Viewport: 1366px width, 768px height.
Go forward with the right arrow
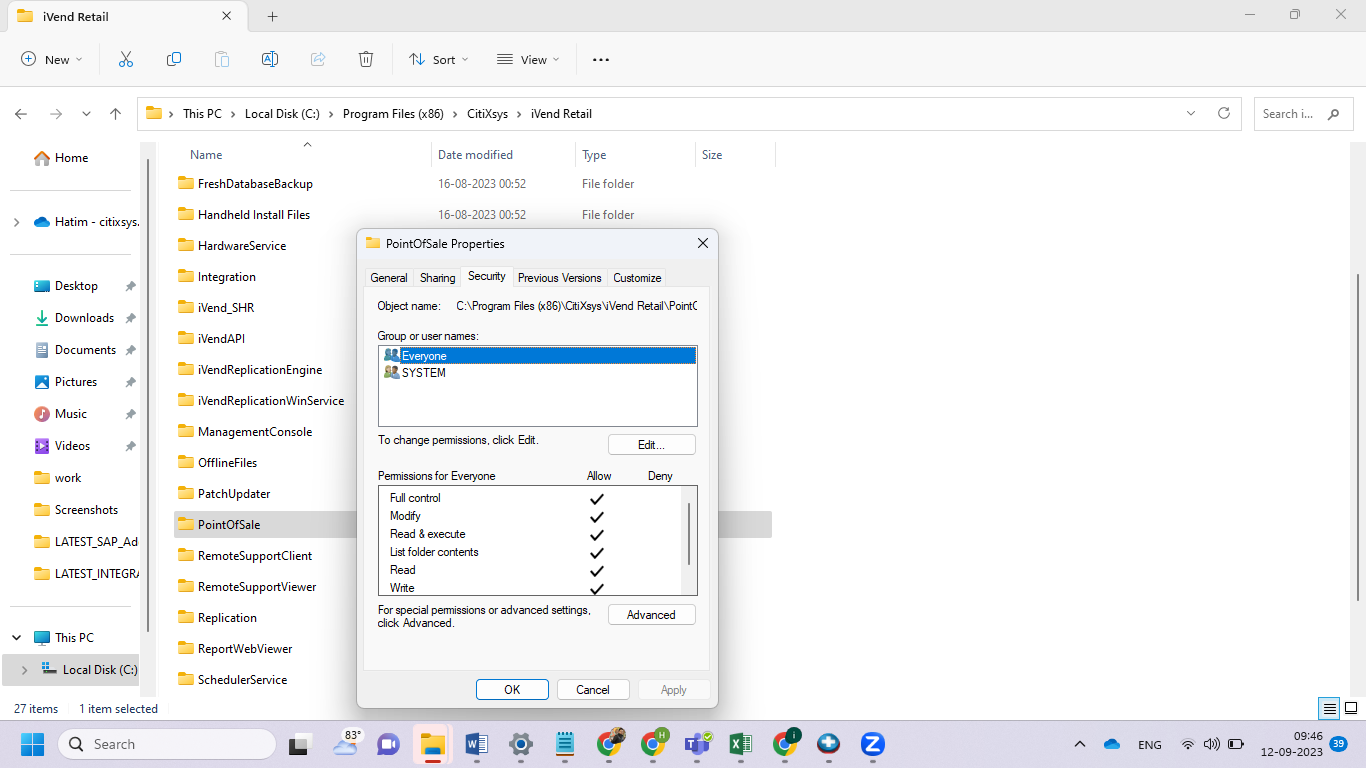coord(56,114)
